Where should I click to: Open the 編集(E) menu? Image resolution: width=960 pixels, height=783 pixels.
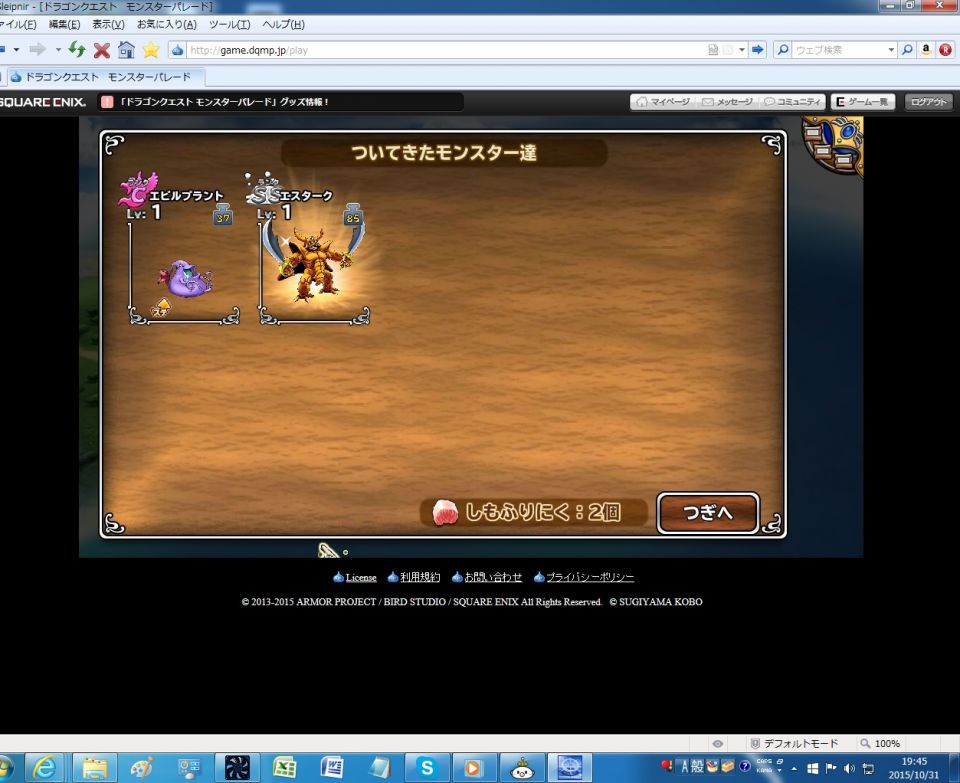pos(64,24)
